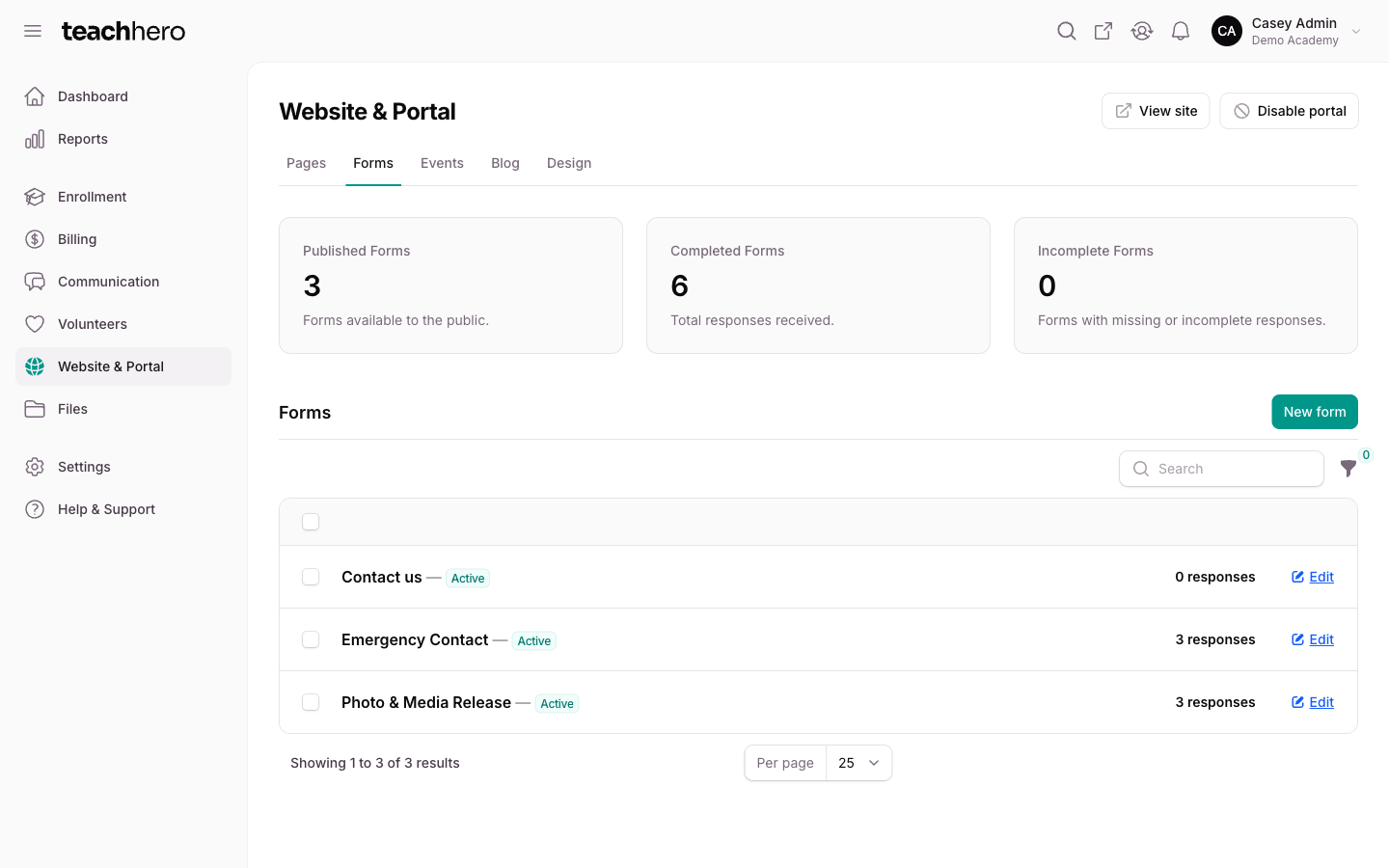The width and height of the screenshot is (1389, 868).
Task: Open Settings from the sidebar
Action: click(123, 467)
